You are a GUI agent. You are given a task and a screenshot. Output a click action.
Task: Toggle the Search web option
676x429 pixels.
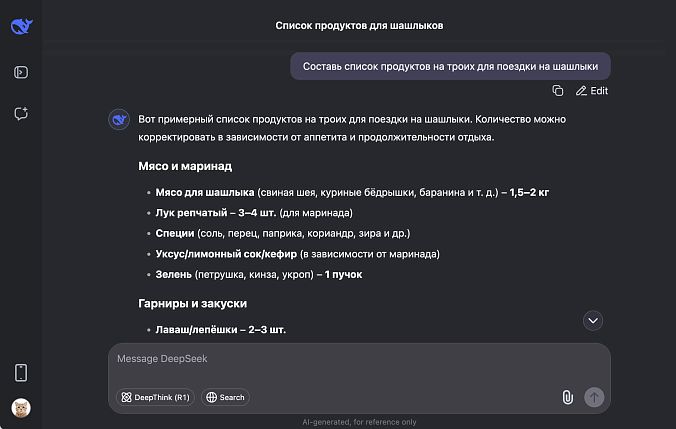pyautogui.click(x=225, y=397)
